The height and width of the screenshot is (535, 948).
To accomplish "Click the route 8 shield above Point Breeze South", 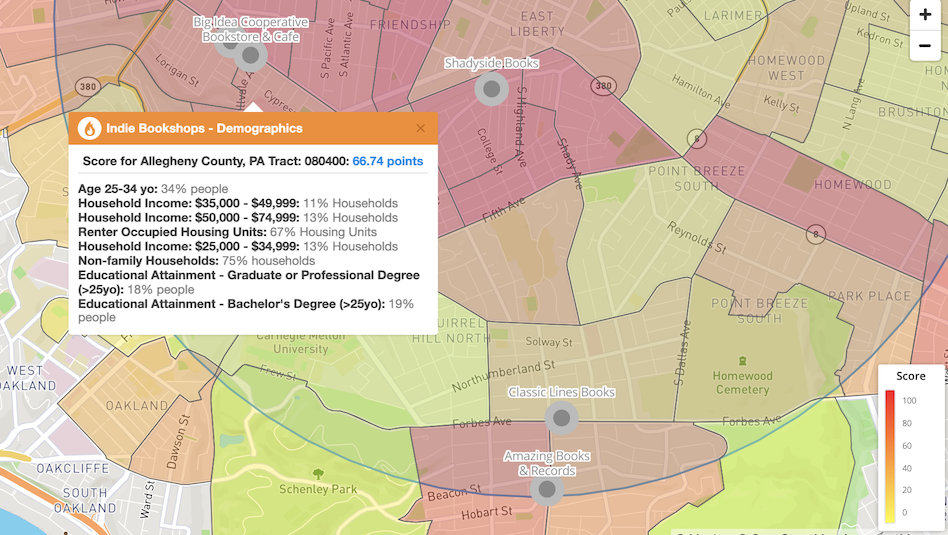I will [697, 139].
